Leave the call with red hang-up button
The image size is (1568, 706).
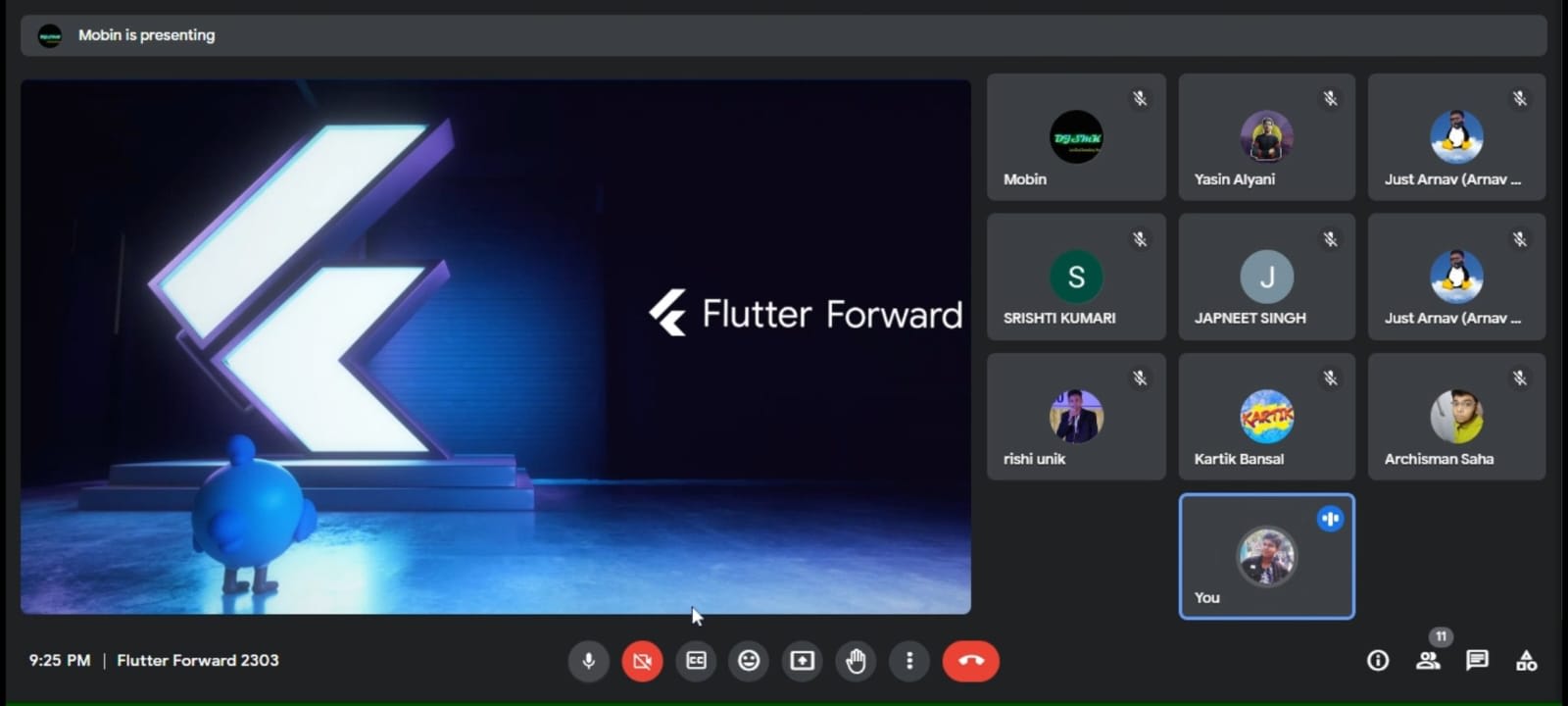point(970,661)
